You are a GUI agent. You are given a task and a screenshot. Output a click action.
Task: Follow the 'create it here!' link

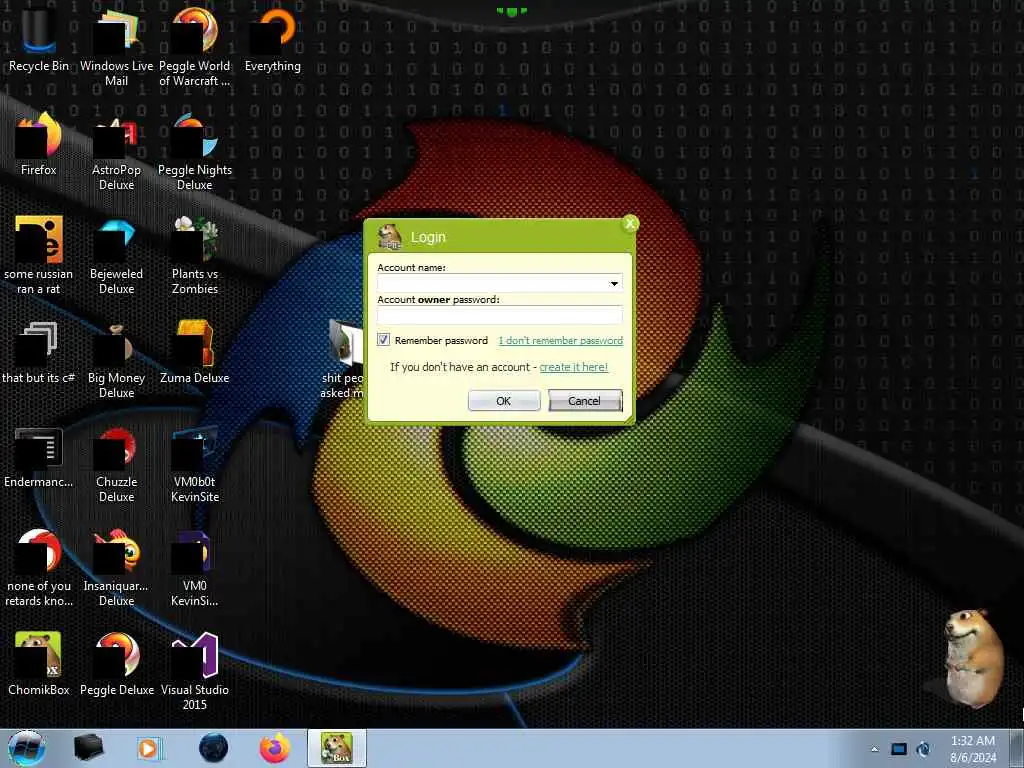click(573, 367)
